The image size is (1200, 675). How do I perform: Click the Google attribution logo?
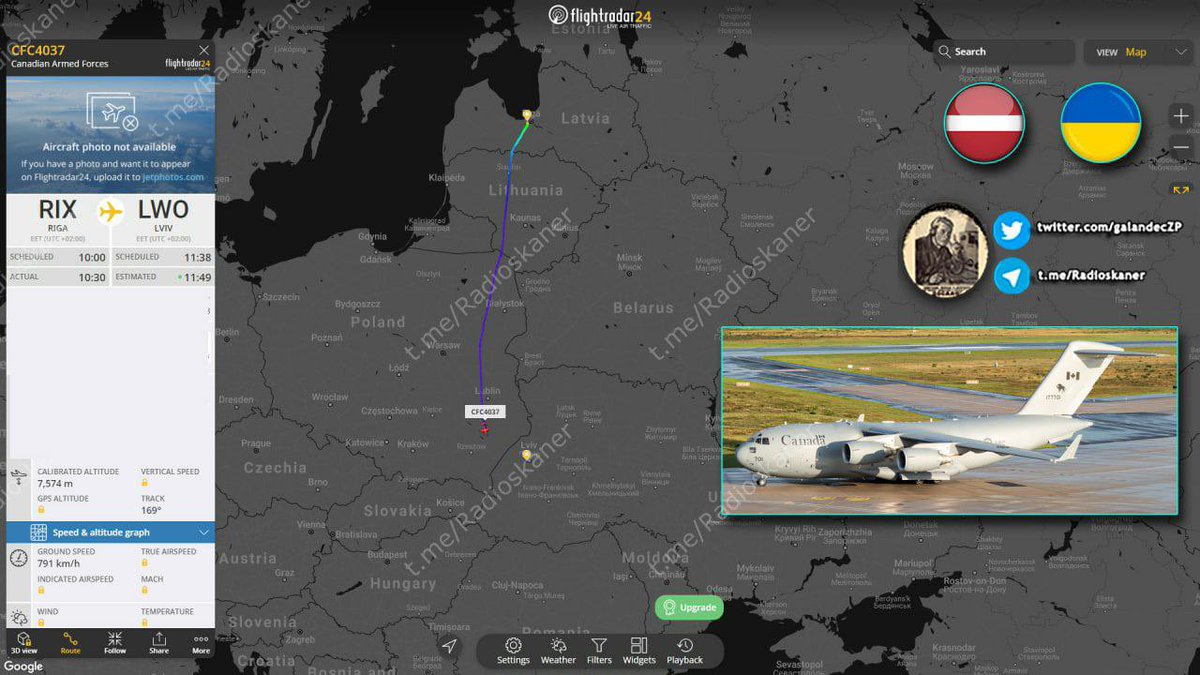(x=23, y=667)
